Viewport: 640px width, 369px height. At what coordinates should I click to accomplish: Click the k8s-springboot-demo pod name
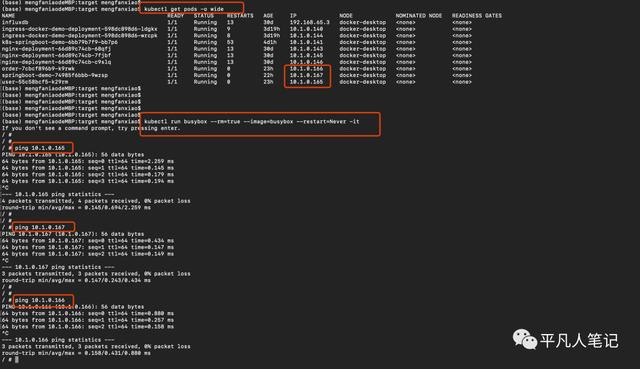(60, 42)
